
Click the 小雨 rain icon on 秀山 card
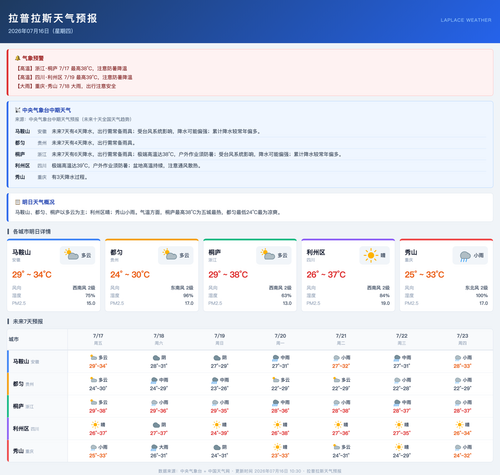[465, 256]
